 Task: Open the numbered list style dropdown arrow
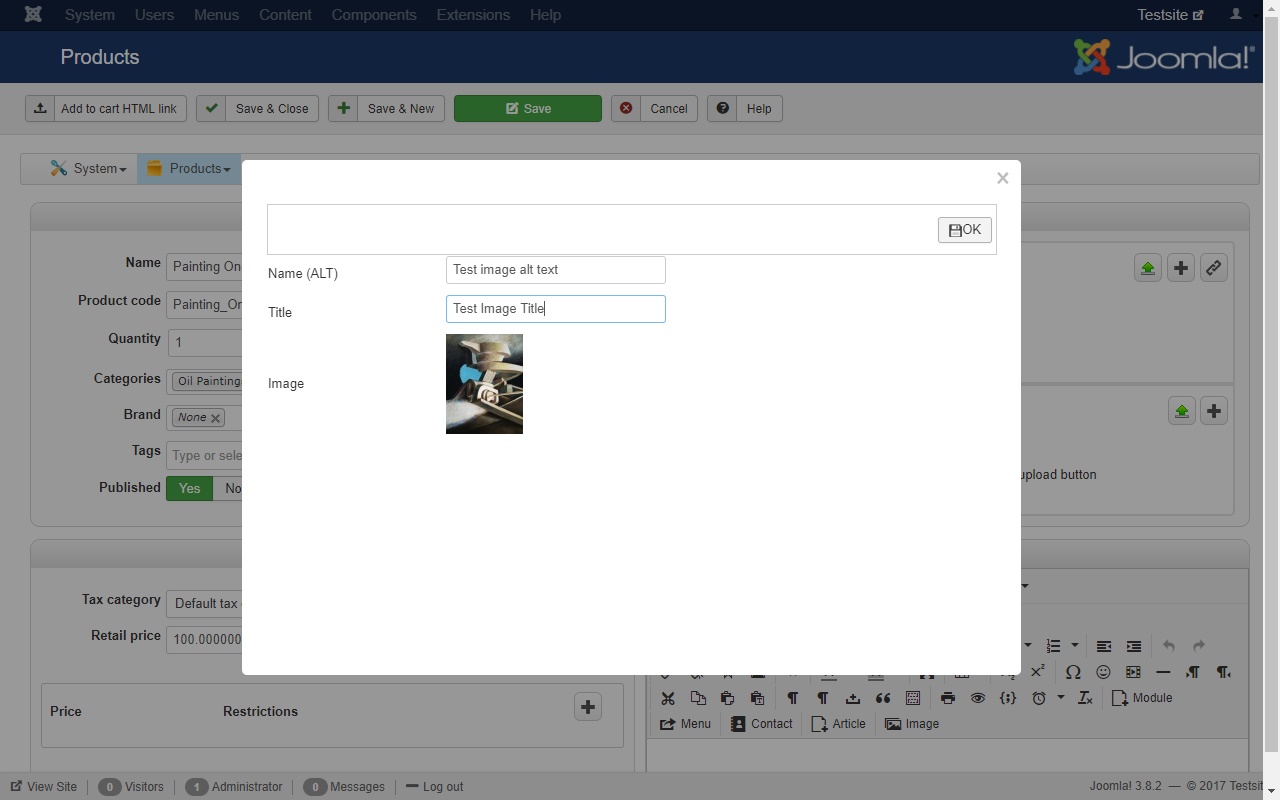tap(1075, 646)
